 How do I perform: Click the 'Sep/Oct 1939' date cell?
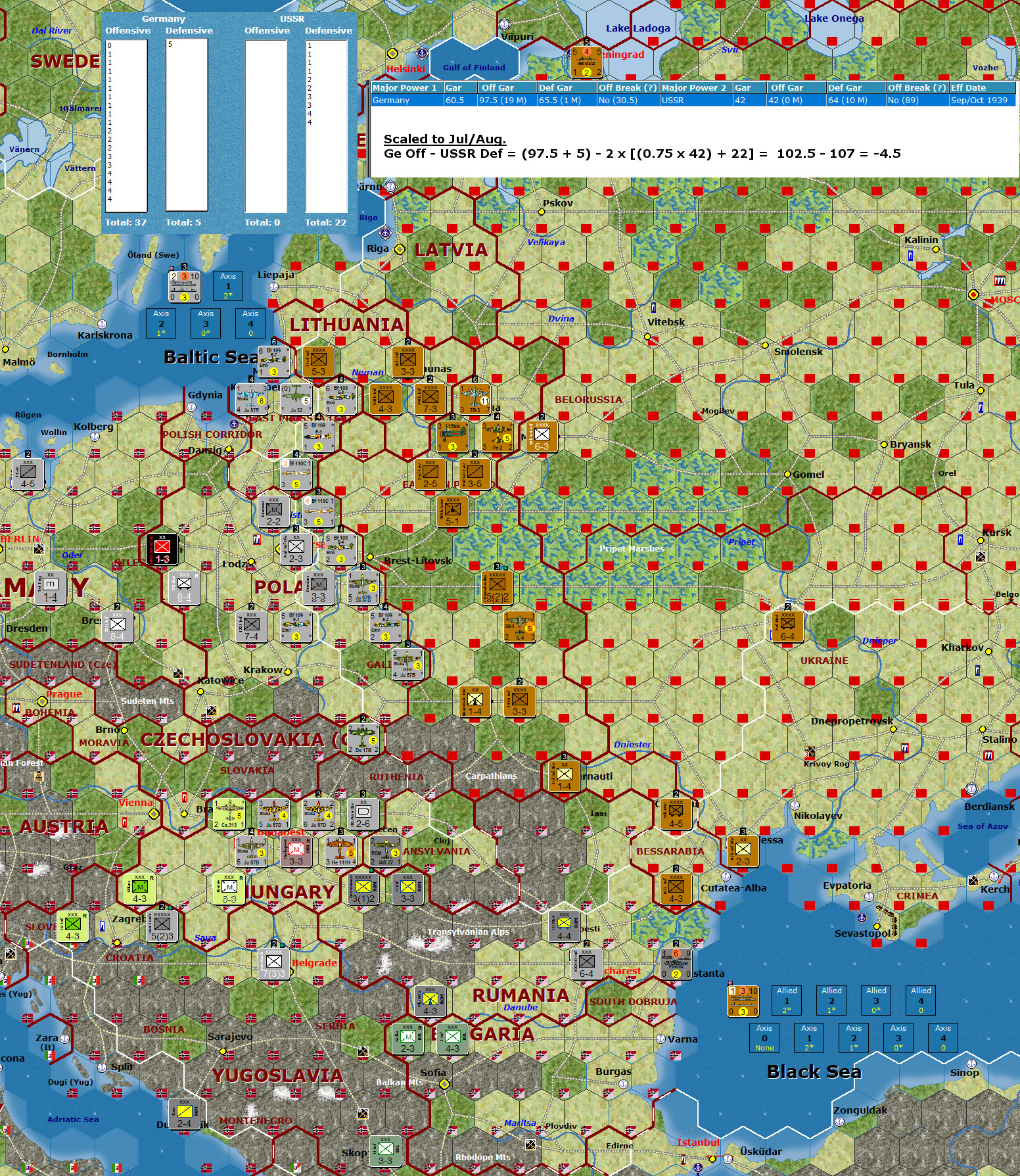(x=983, y=101)
